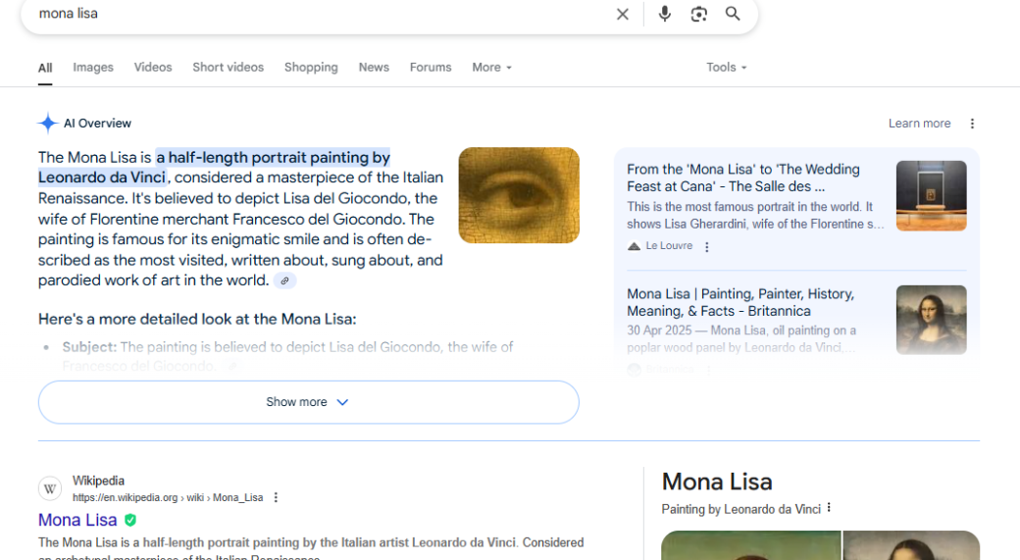
Task: Open the AI Overview three-dot options menu
Action: 972,124
